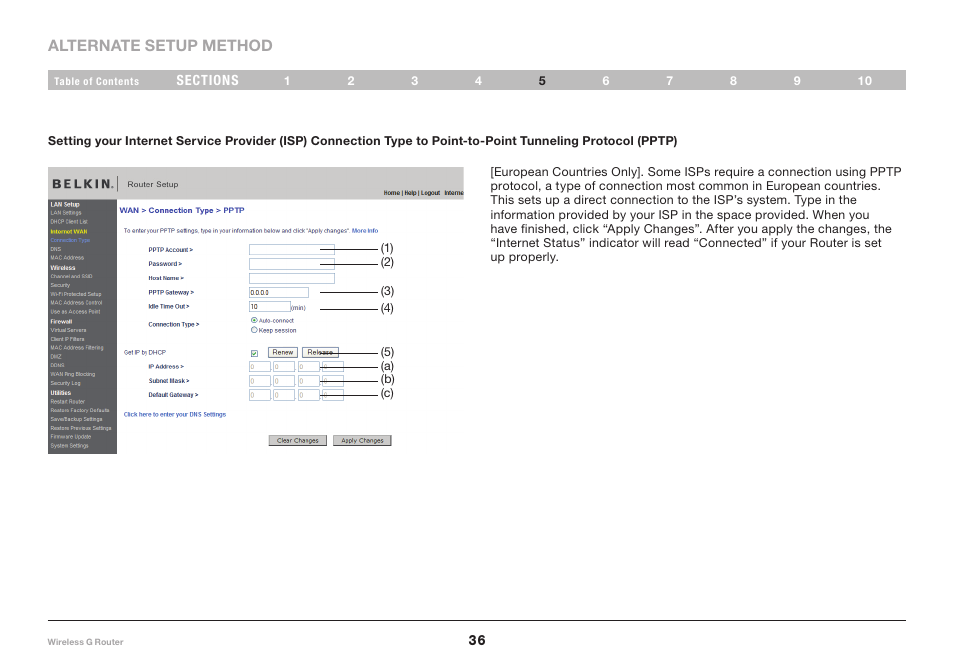Select Connection Type in sidebar
954x668 pixels.
pyautogui.click(x=70, y=240)
